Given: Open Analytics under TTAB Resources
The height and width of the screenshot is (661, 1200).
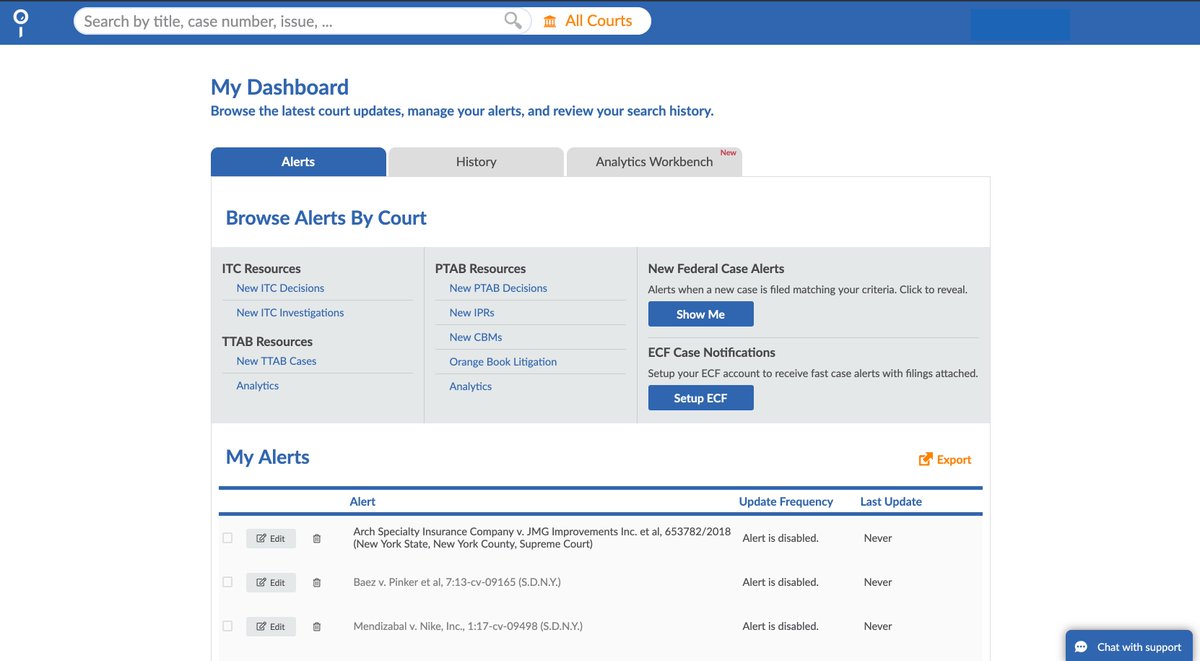Looking at the screenshot, I should click(258, 386).
